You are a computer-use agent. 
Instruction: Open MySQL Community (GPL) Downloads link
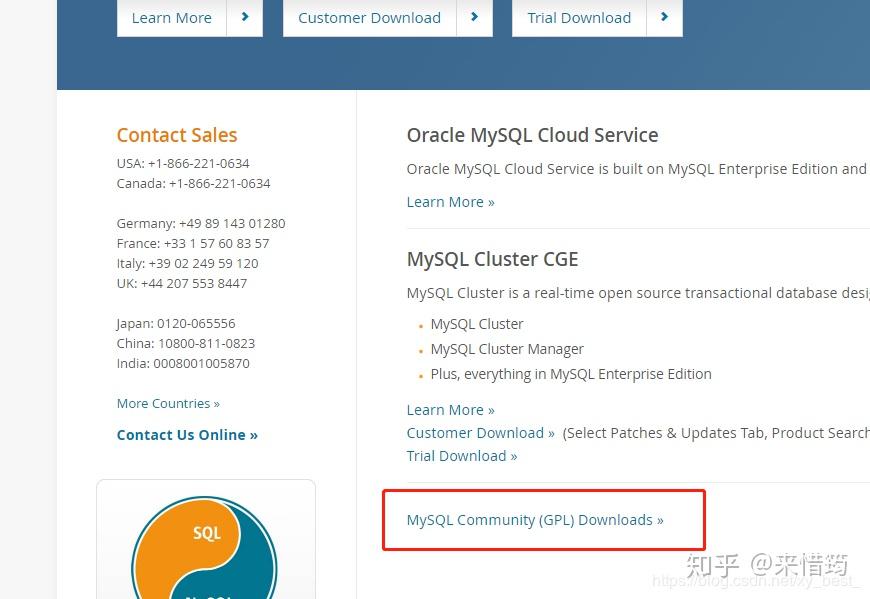click(x=535, y=520)
